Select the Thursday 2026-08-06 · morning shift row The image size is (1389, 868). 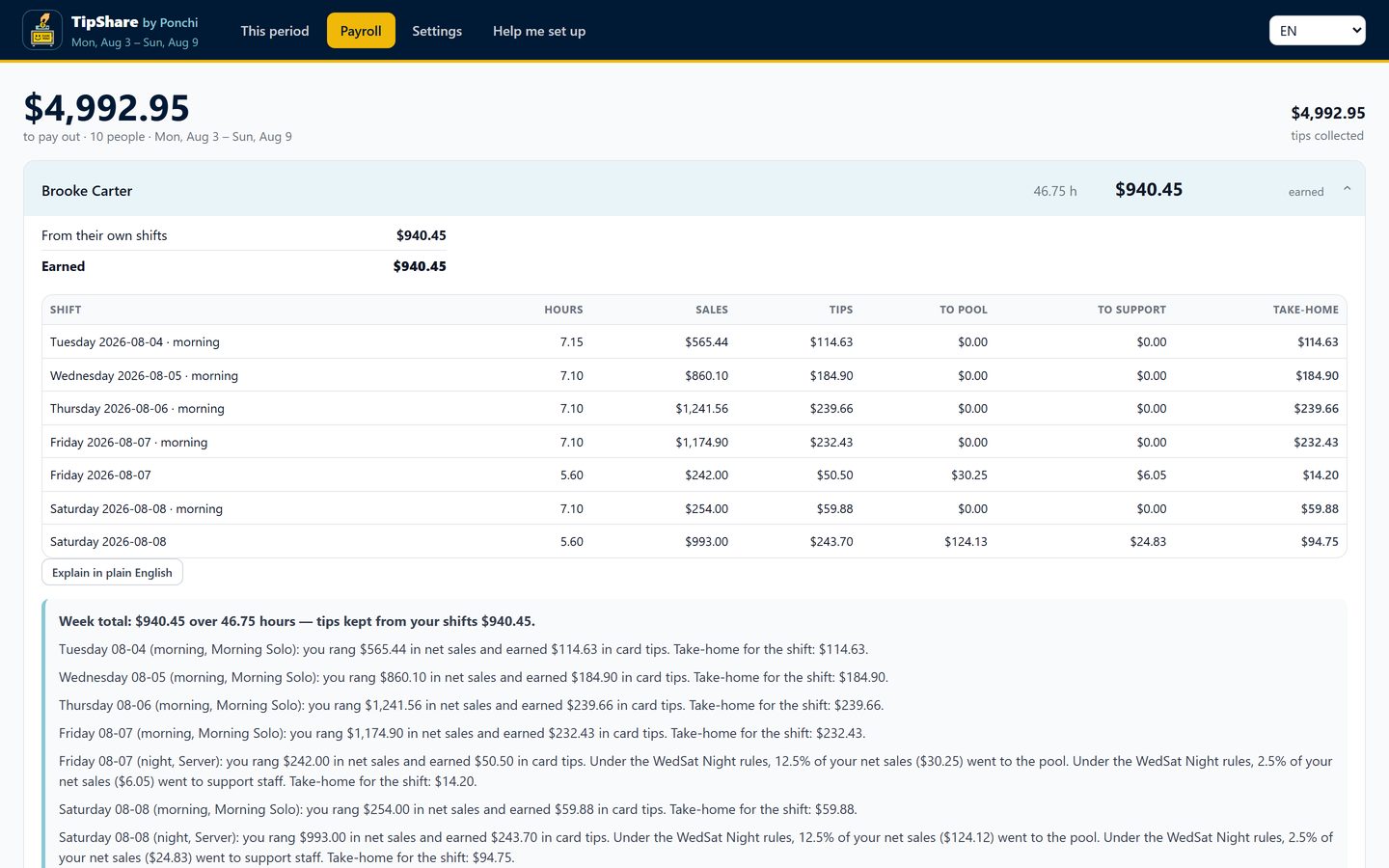pyautogui.click(x=694, y=409)
